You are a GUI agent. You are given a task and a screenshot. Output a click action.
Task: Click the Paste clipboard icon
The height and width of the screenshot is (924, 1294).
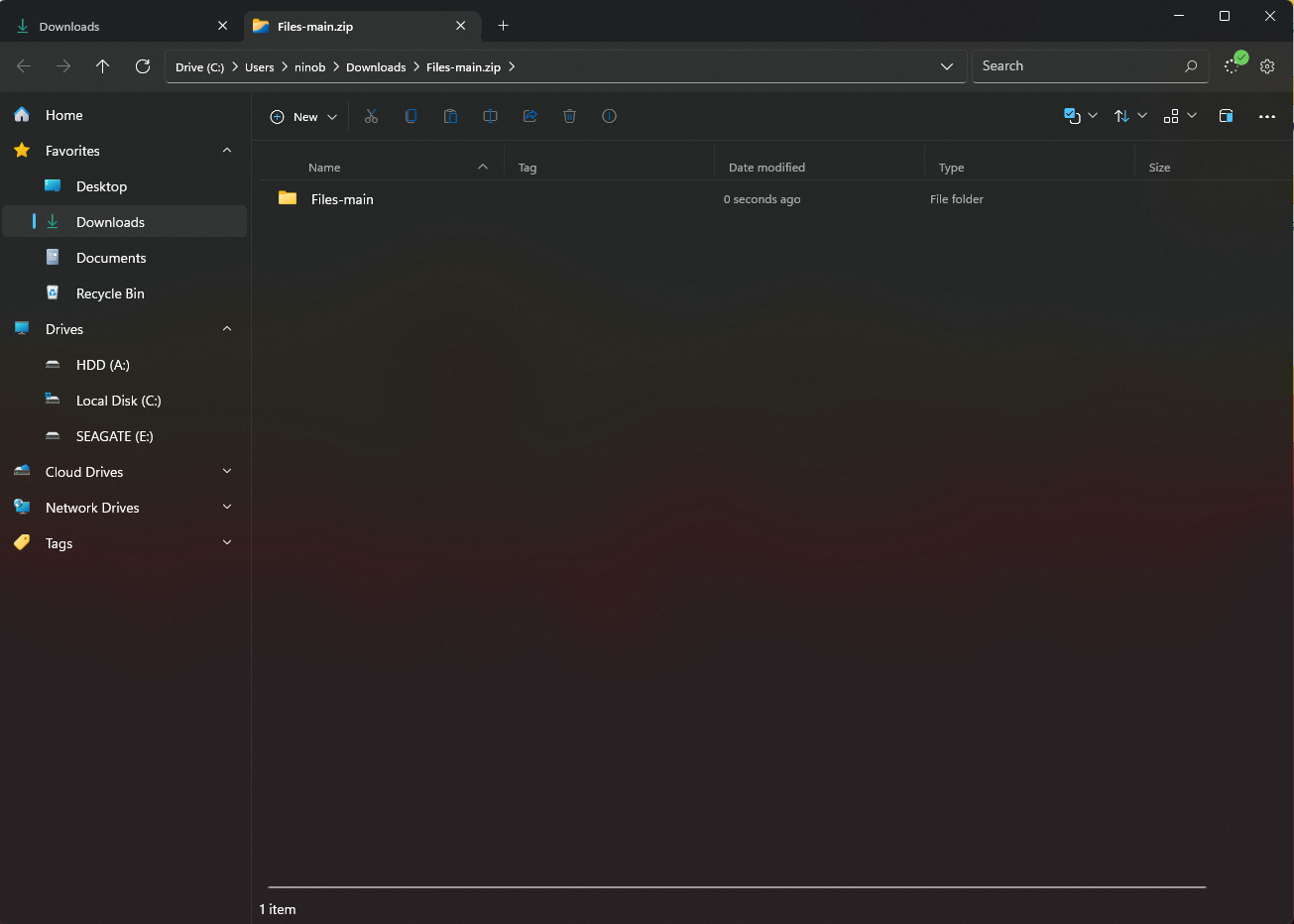450,116
